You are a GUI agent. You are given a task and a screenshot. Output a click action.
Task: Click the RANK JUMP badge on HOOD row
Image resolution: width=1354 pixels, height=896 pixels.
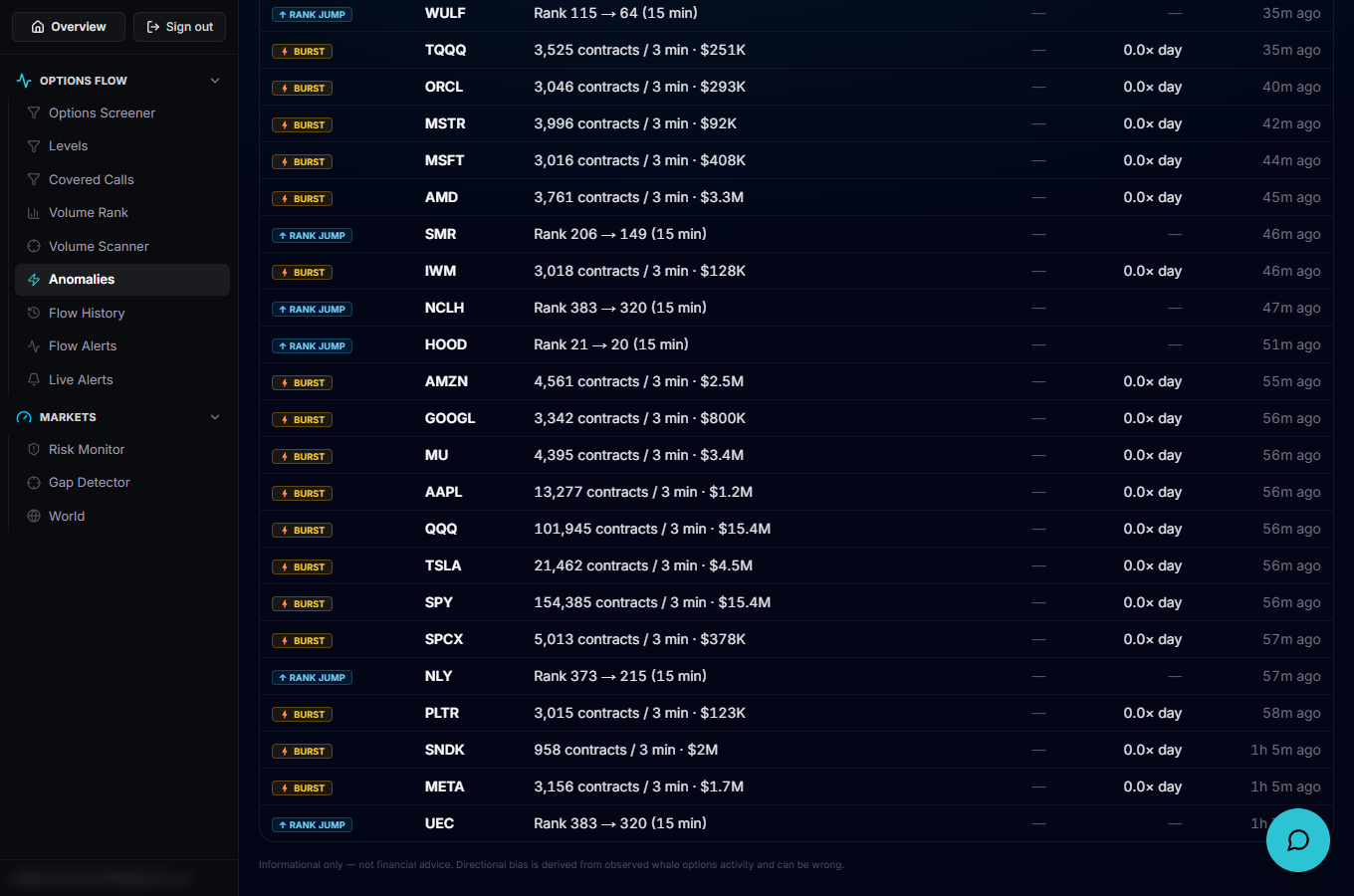[x=312, y=346]
